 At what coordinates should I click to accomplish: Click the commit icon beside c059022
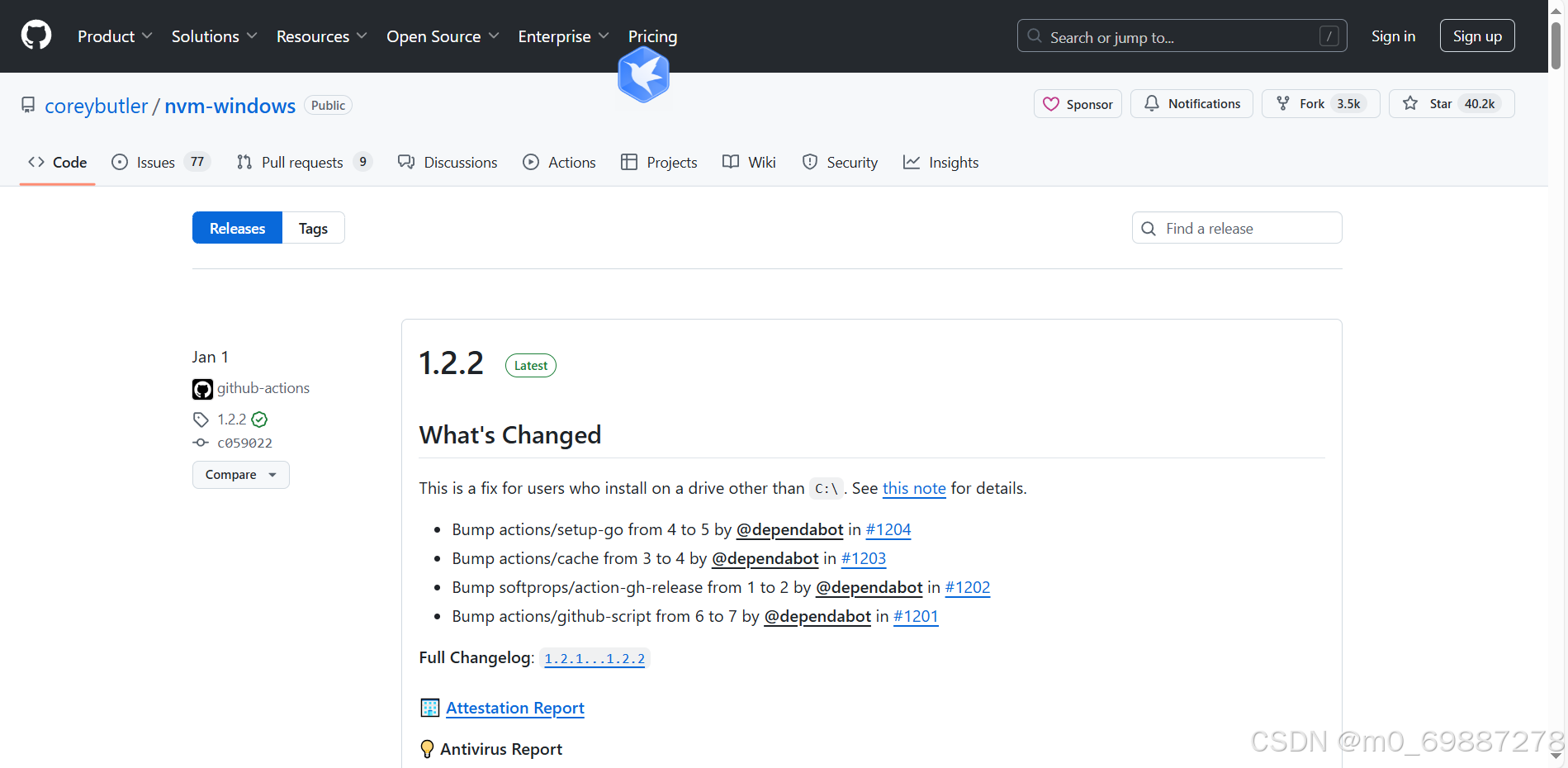point(201,443)
